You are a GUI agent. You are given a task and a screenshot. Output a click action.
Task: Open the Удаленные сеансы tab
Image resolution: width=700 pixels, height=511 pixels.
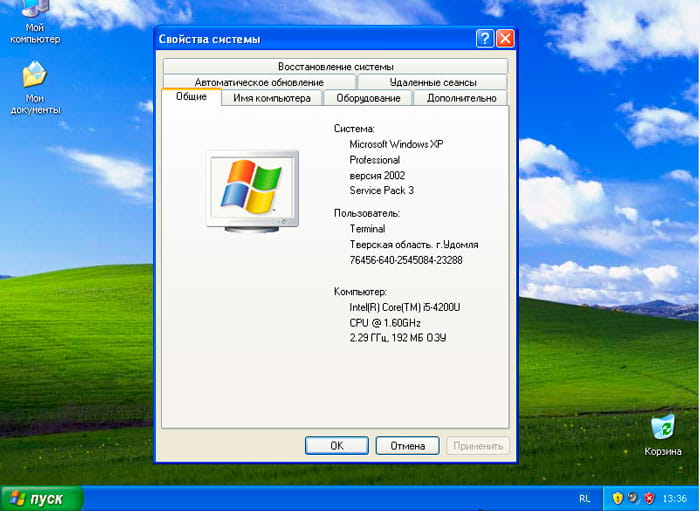[x=433, y=83]
